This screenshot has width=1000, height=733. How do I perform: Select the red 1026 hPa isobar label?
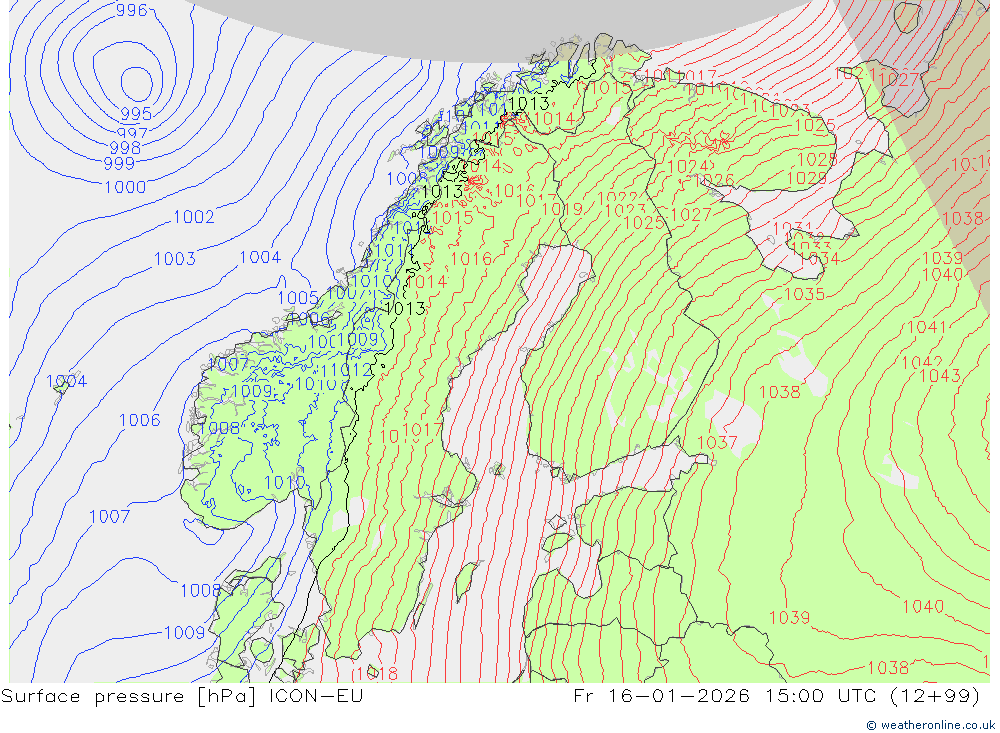click(714, 181)
